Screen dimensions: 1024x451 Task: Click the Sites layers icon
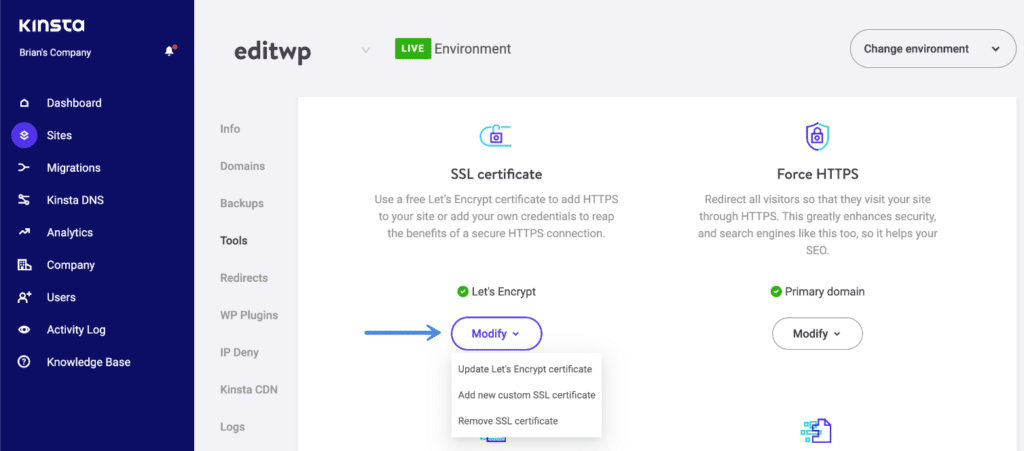point(24,135)
